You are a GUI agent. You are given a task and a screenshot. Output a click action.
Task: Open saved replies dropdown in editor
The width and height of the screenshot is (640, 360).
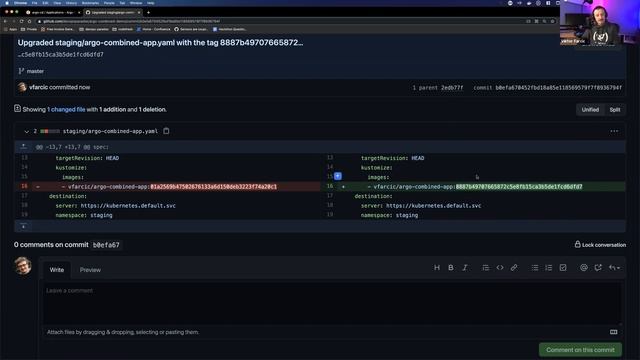coord(614,268)
